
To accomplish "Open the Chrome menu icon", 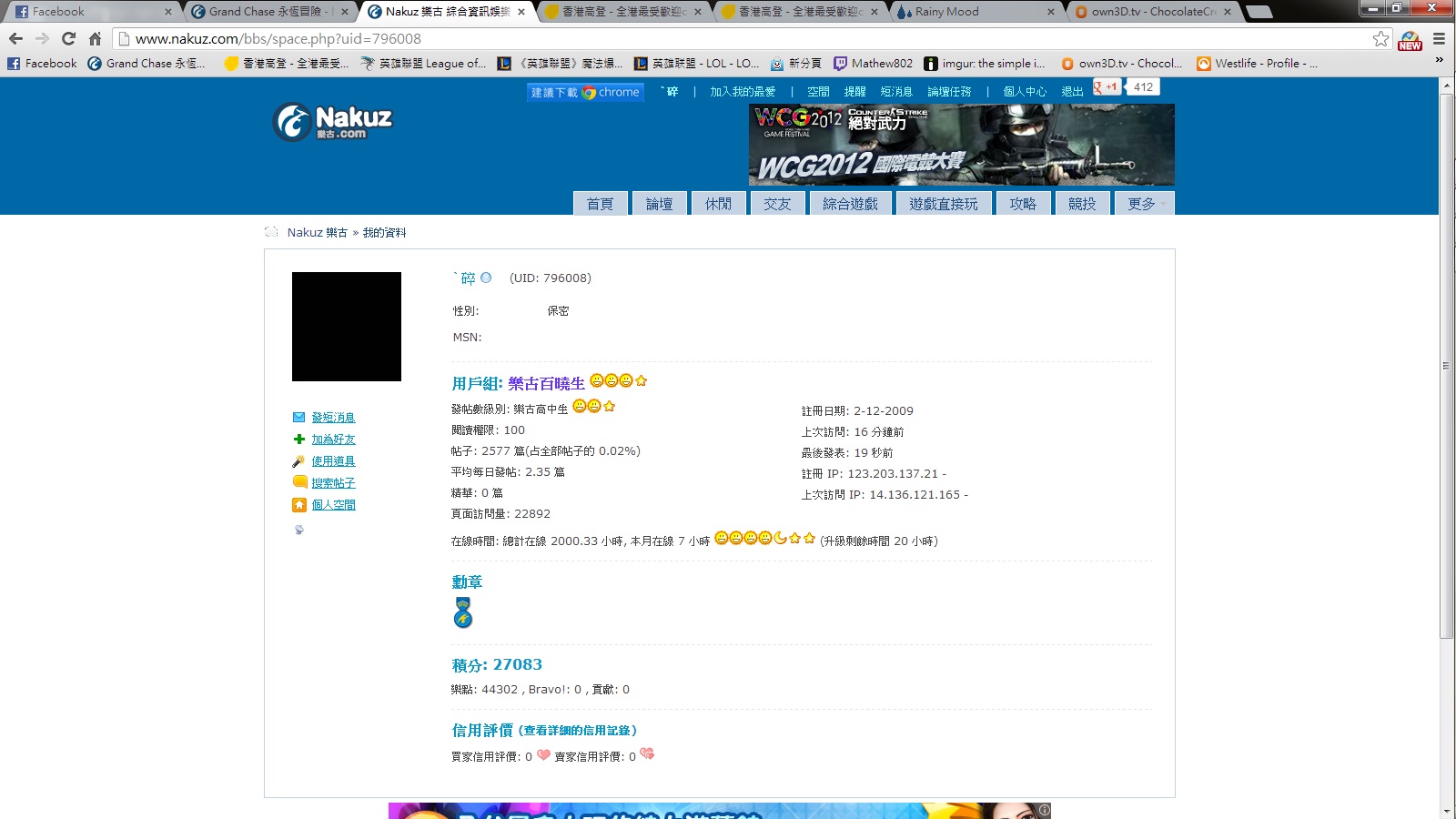I will point(1439,39).
